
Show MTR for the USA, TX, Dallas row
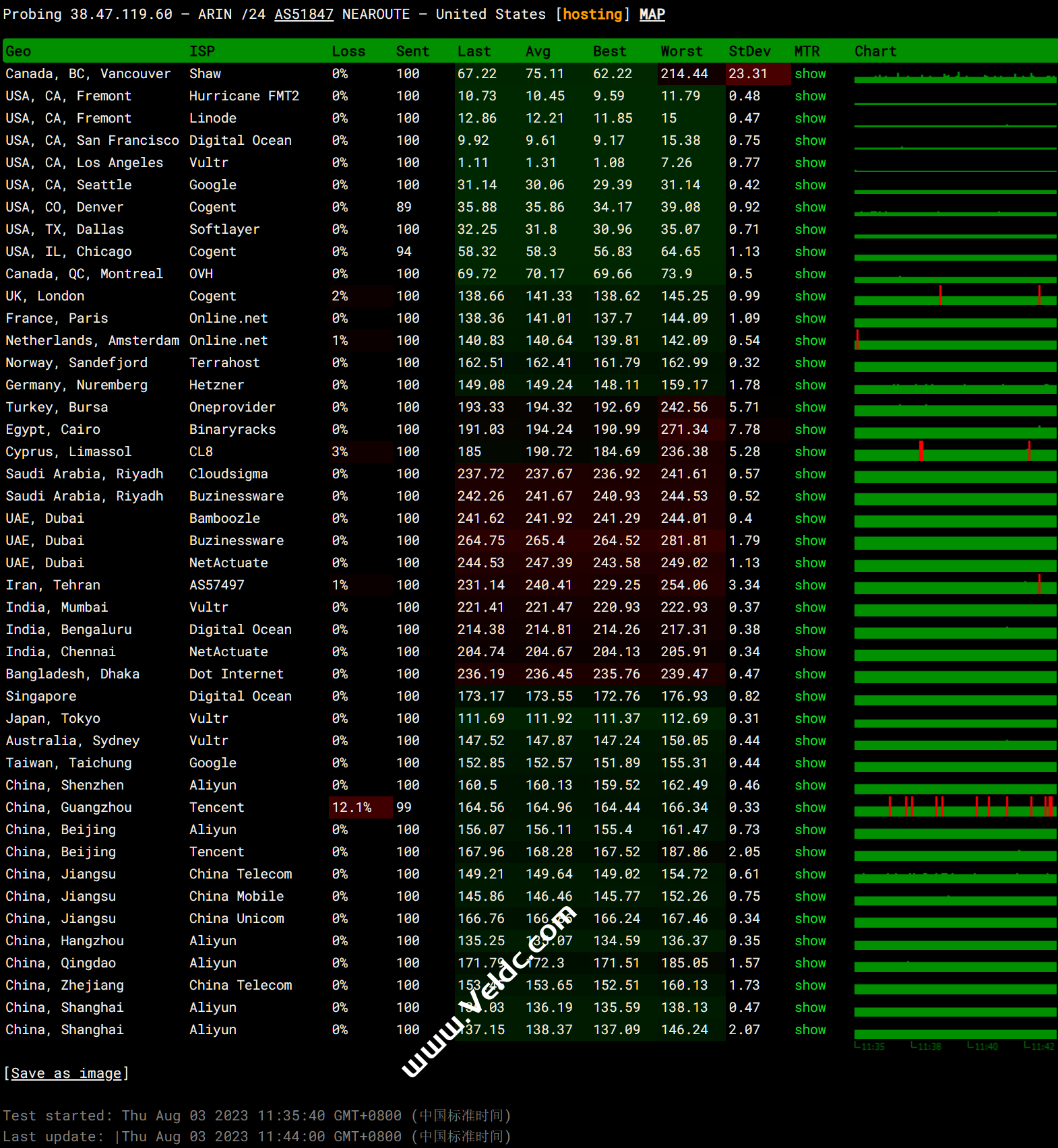(x=810, y=229)
